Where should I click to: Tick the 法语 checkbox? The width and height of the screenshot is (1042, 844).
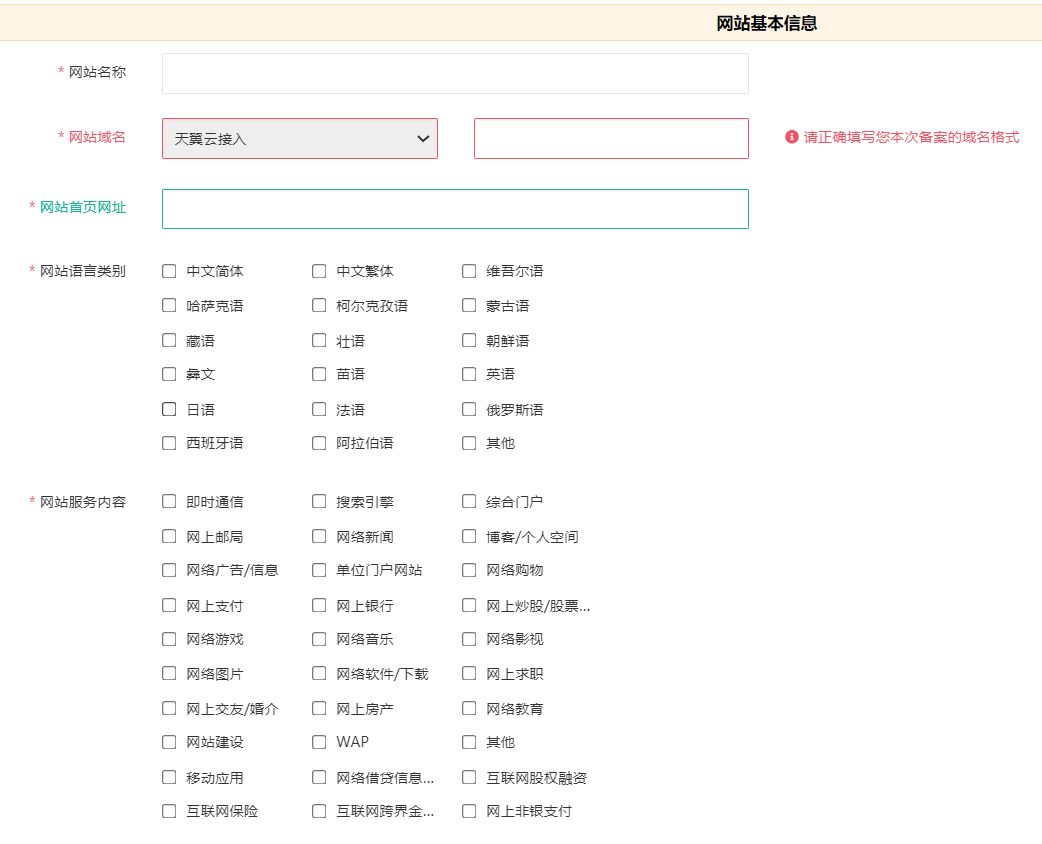pyautogui.click(x=319, y=409)
